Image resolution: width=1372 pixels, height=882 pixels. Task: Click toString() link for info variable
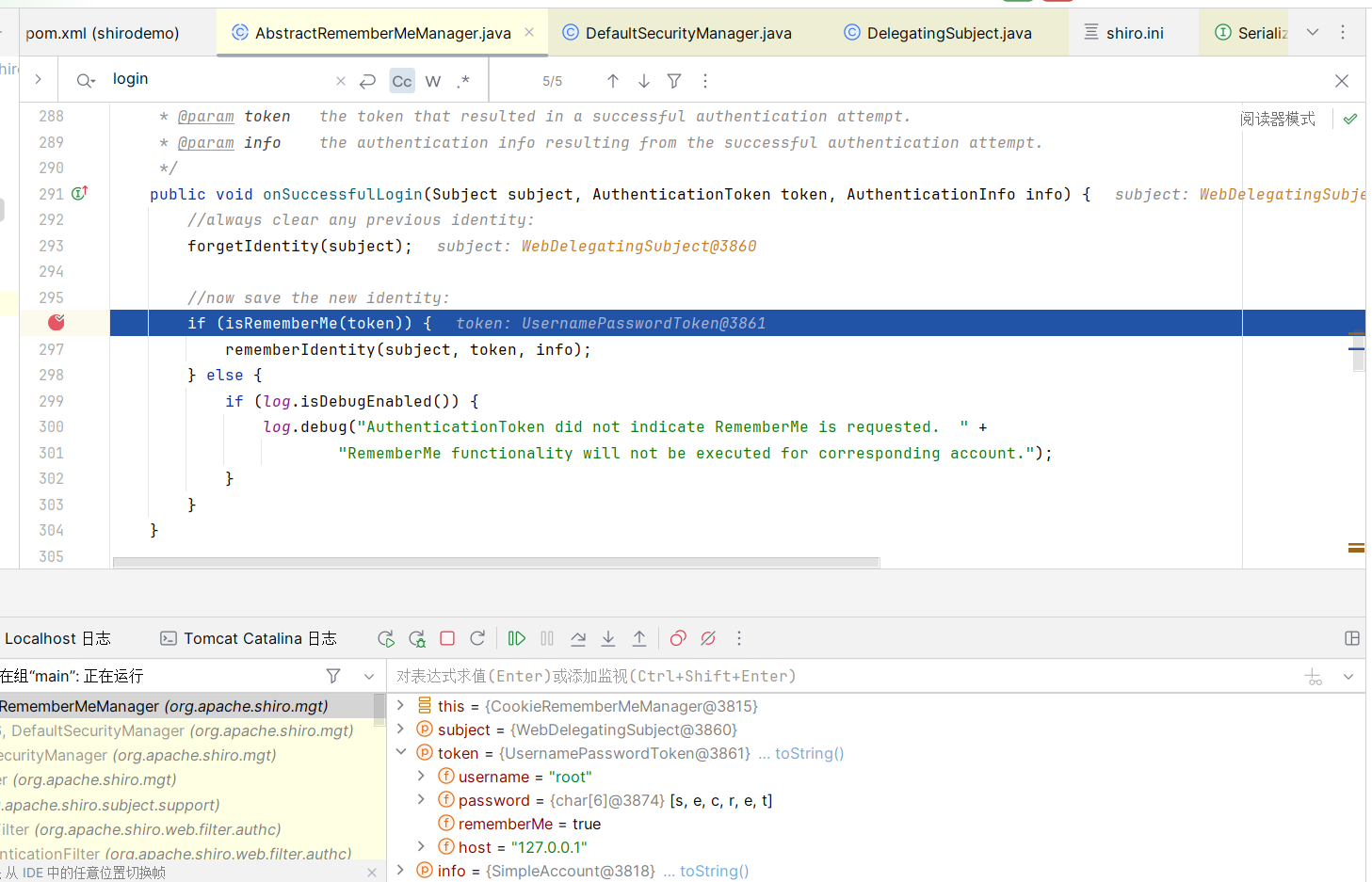(x=714, y=871)
